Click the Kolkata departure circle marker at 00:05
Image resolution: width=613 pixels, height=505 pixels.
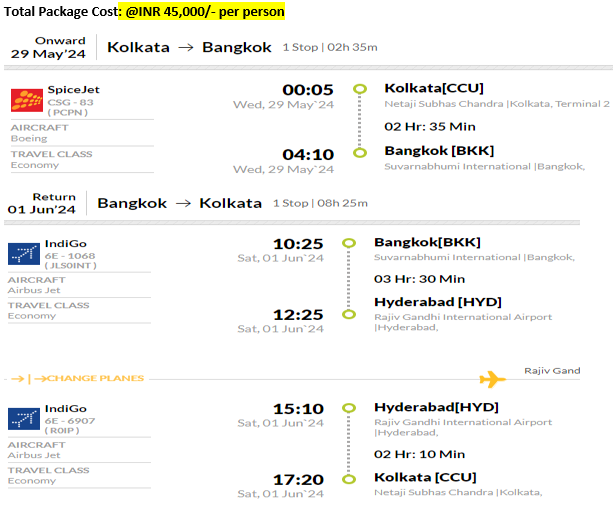360,89
